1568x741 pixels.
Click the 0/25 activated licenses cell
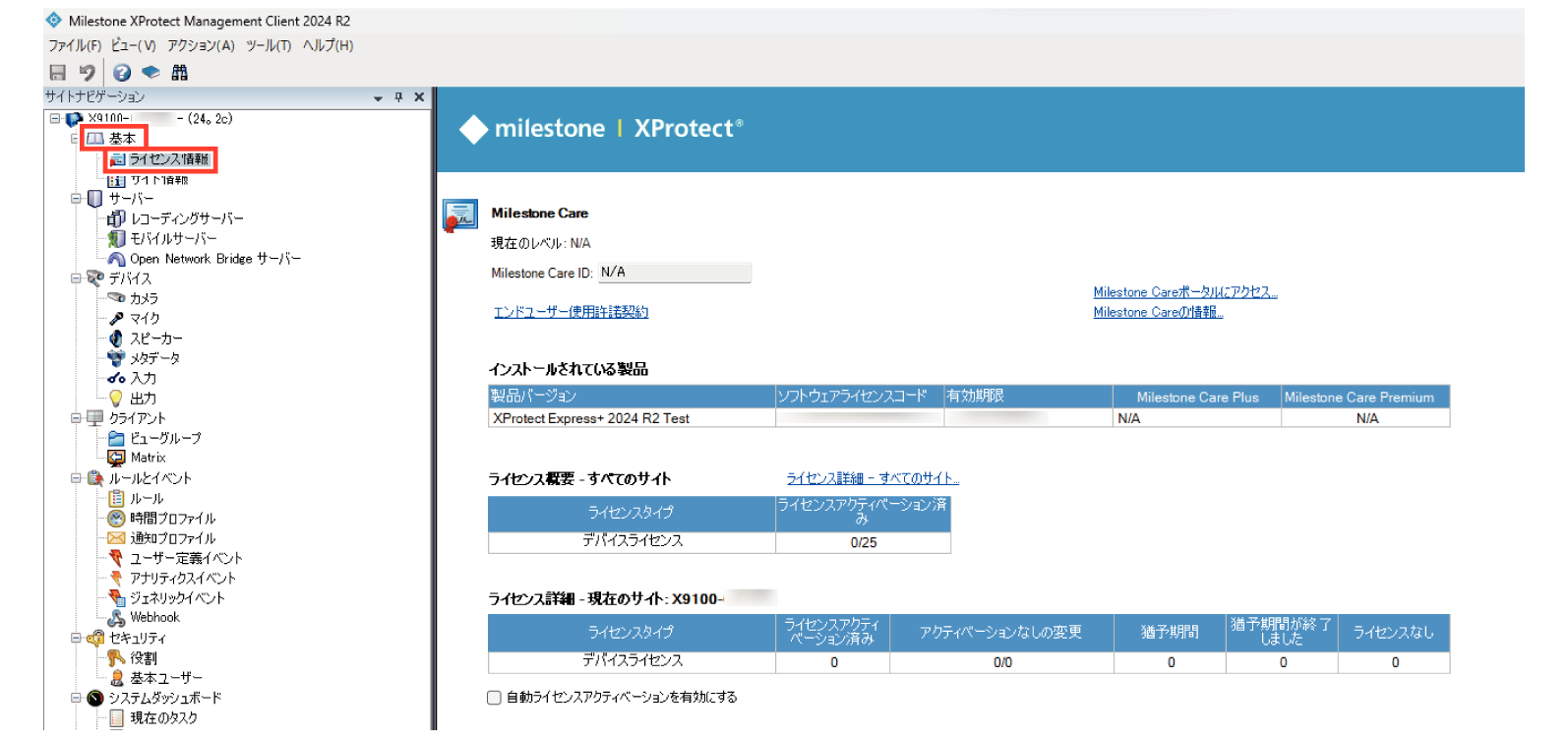click(864, 542)
